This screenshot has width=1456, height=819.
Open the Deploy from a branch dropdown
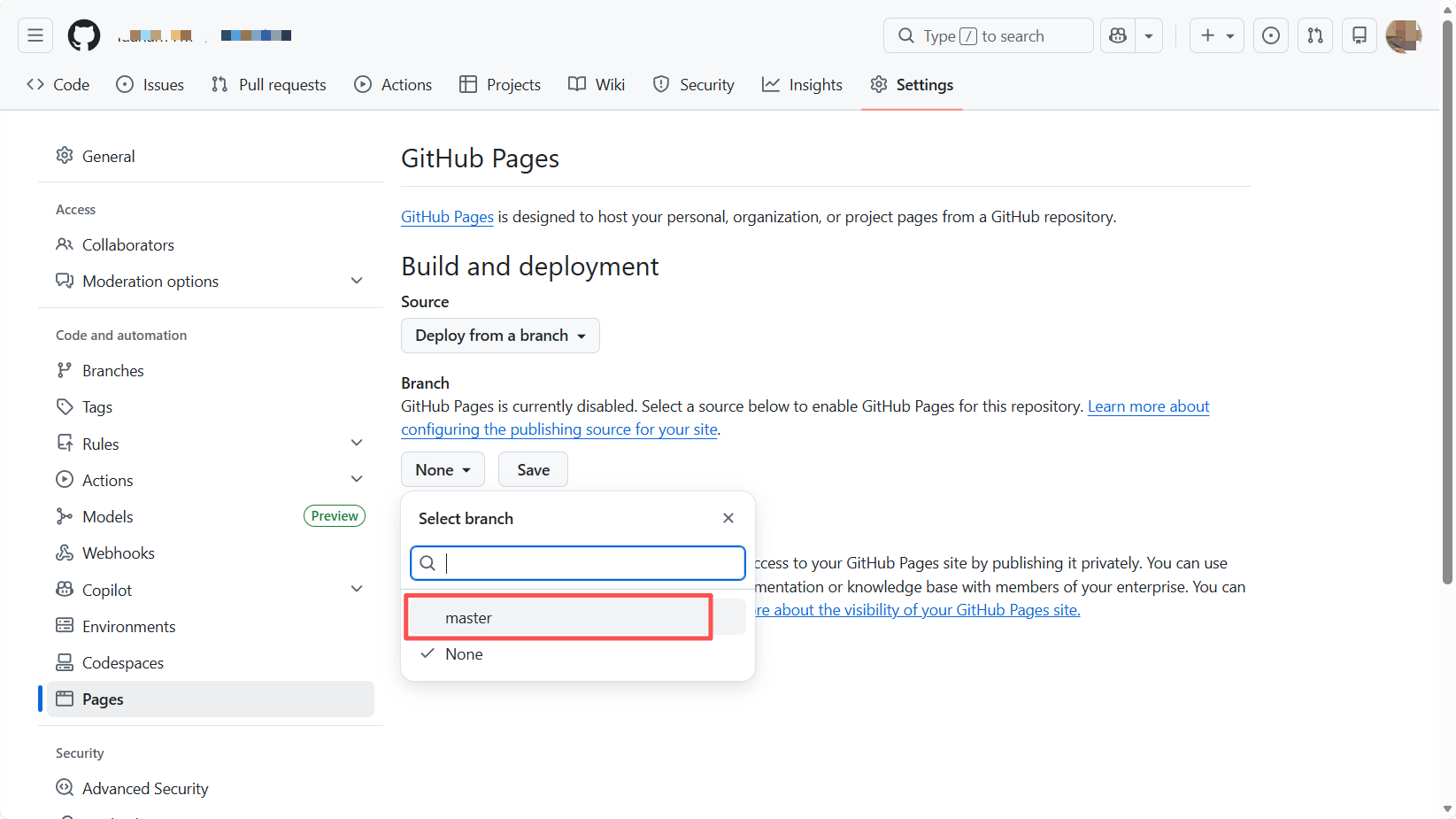500,336
